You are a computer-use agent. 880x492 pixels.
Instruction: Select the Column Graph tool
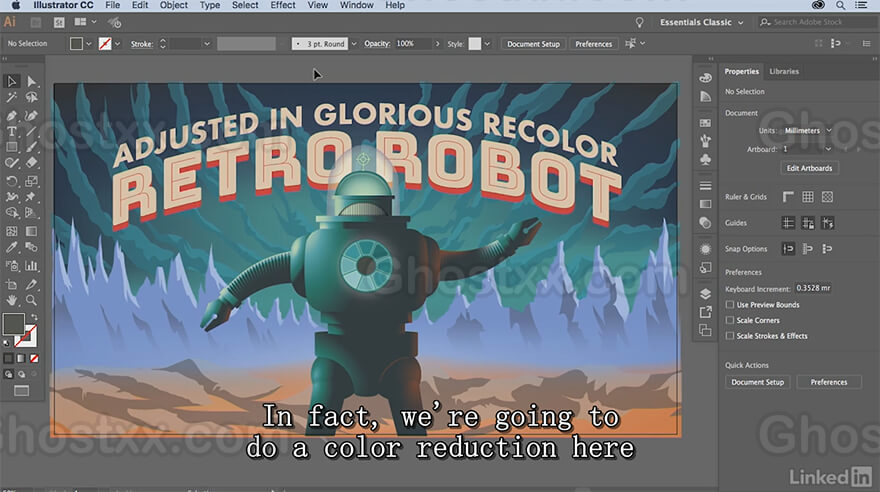coord(31,266)
